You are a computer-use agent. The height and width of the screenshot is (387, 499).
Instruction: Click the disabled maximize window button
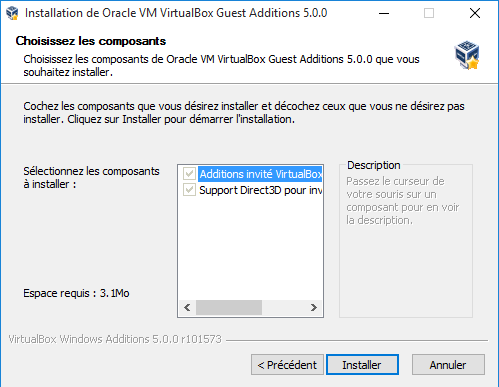tap(429, 13)
